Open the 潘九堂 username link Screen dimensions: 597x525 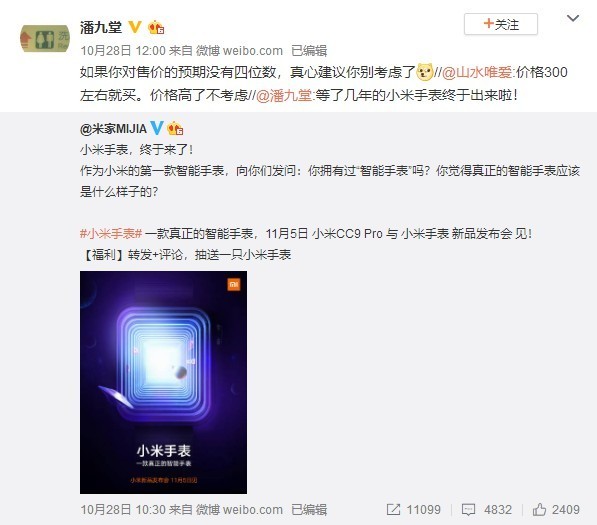[x=101, y=27]
